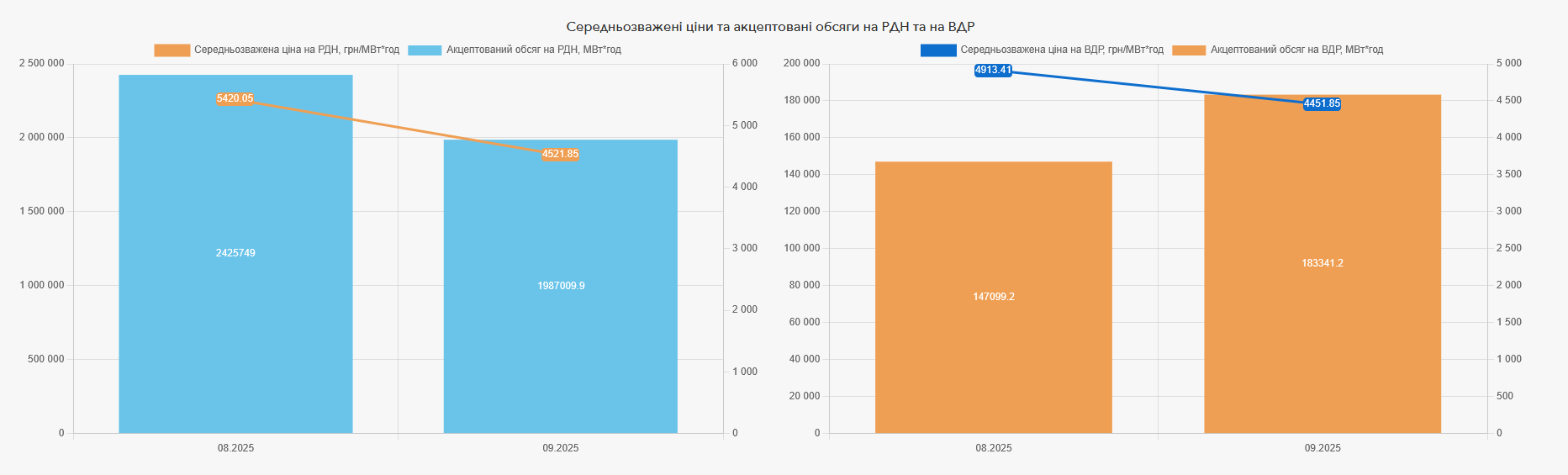1568x475 pixels.
Task: Click the 5420.05 price data point
Action: [x=235, y=98]
